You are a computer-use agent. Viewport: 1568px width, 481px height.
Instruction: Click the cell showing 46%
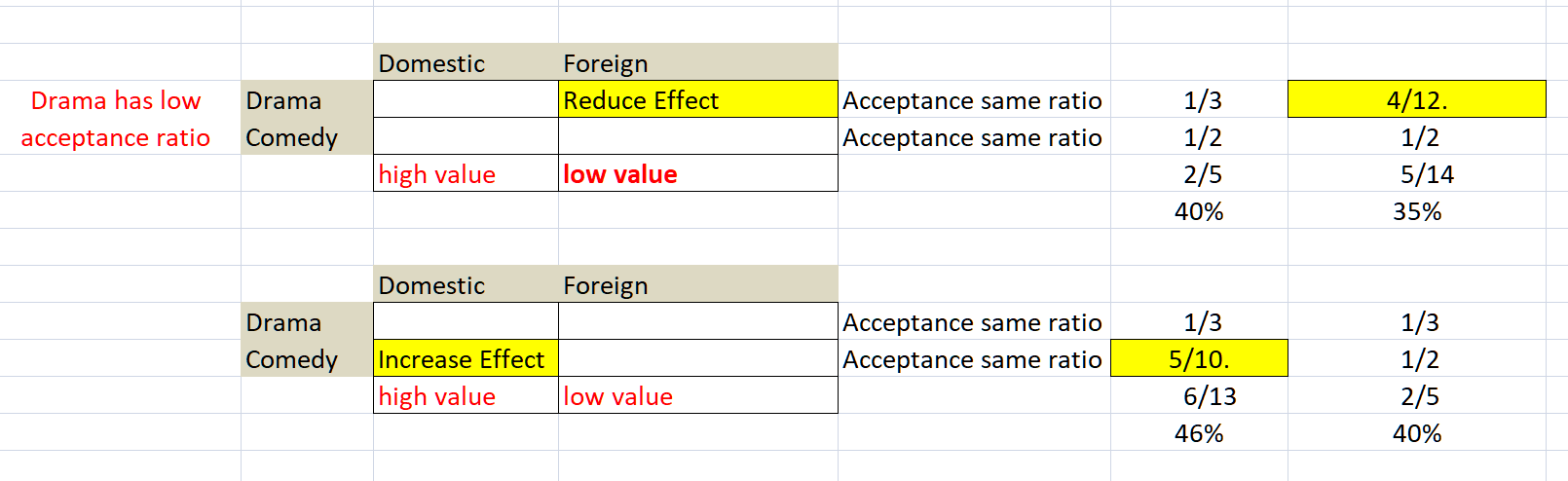pos(1199,432)
